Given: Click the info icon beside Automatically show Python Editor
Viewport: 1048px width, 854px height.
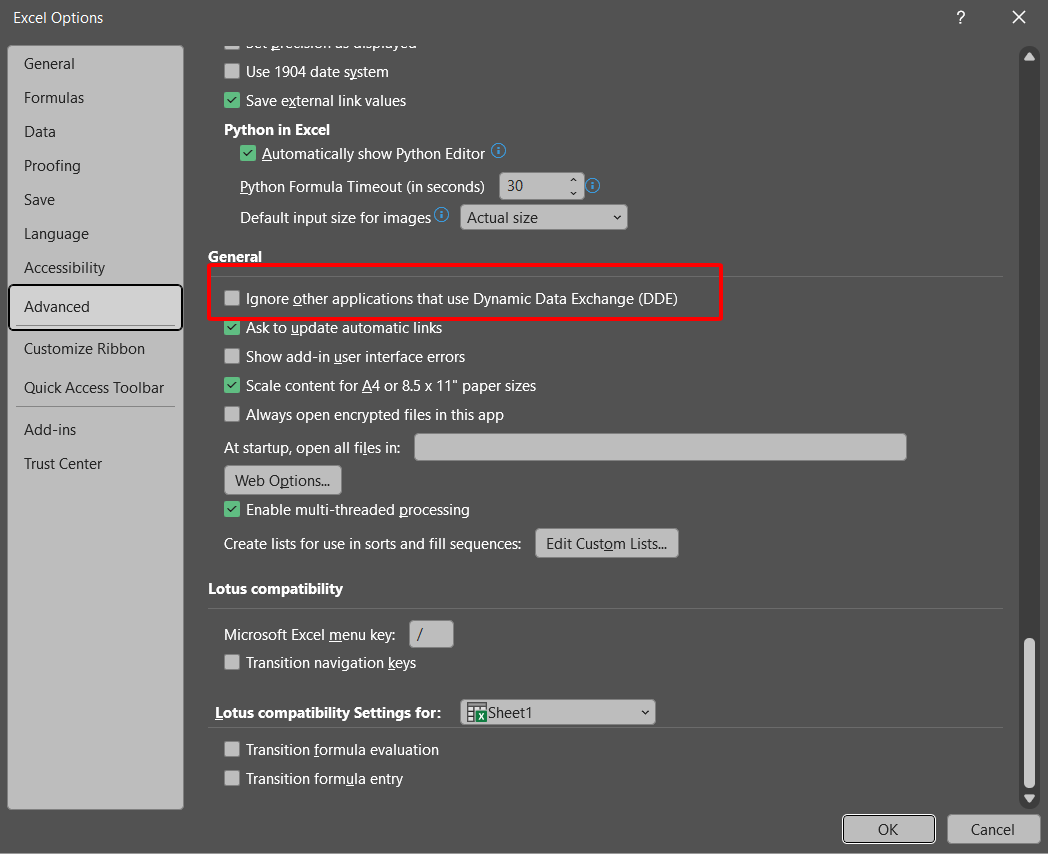Looking at the screenshot, I should click(x=499, y=151).
